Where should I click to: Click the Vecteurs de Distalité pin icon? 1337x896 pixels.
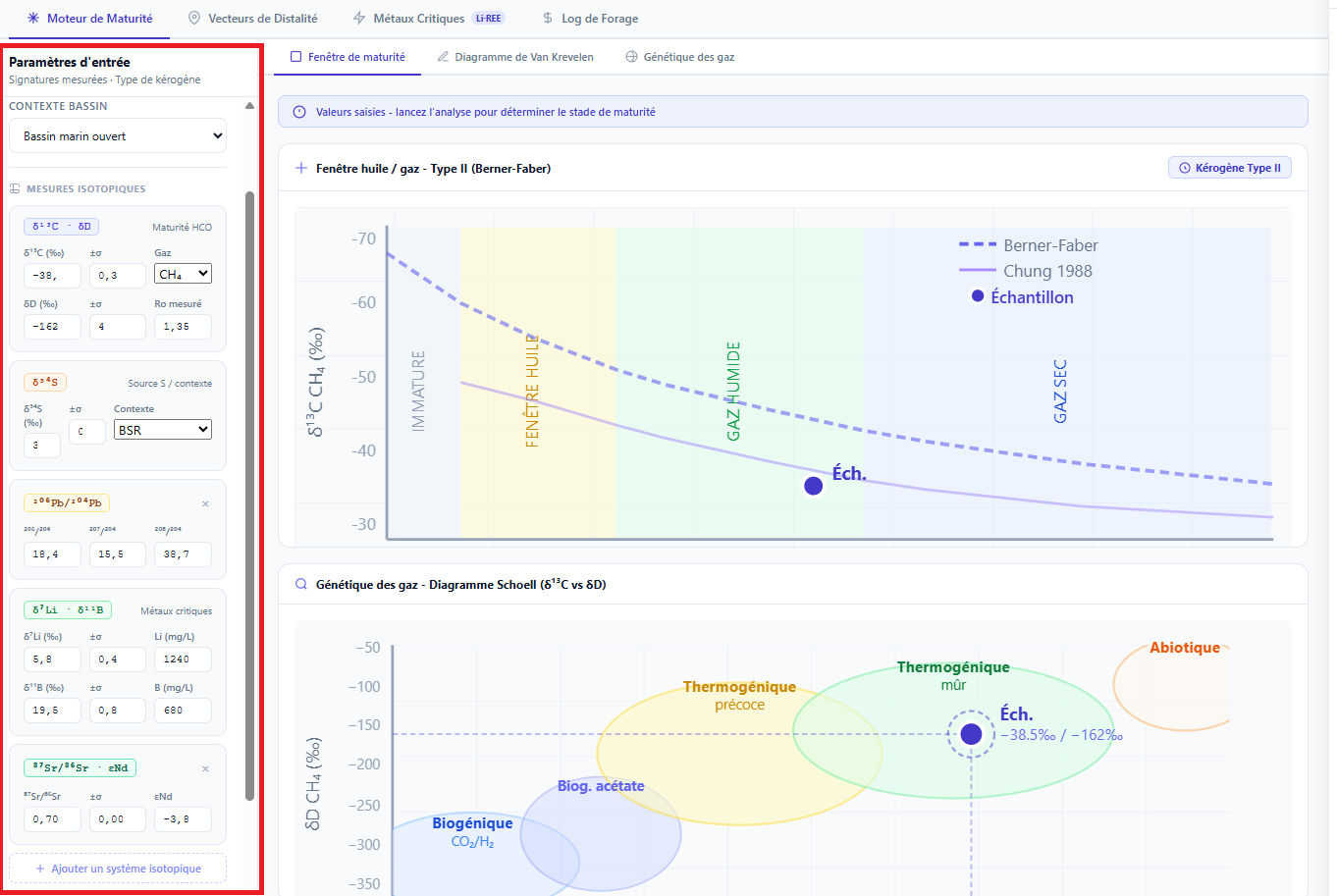pyautogui.click(x=194, y=19)
